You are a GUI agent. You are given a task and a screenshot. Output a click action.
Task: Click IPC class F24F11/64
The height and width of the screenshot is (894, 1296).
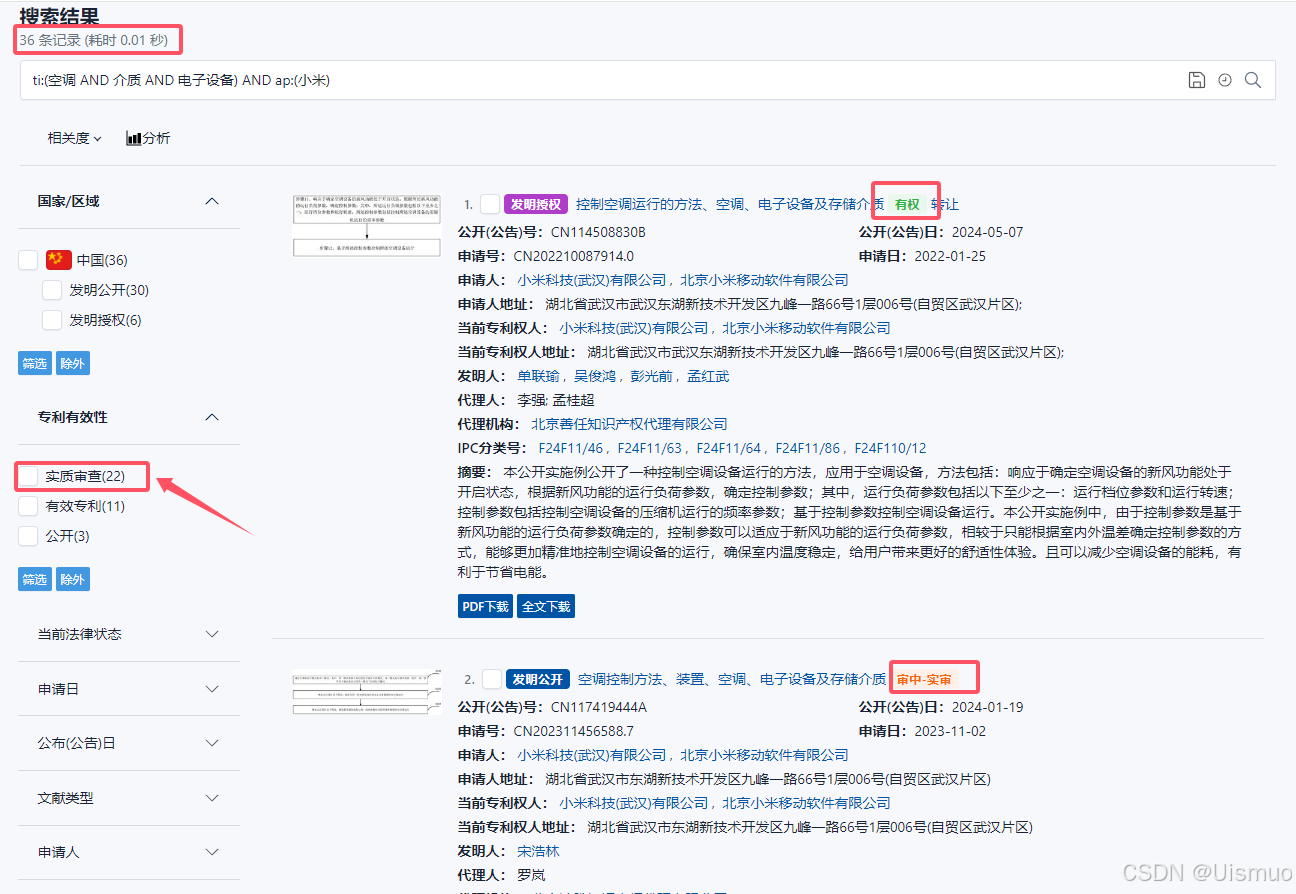coord(729,448)
